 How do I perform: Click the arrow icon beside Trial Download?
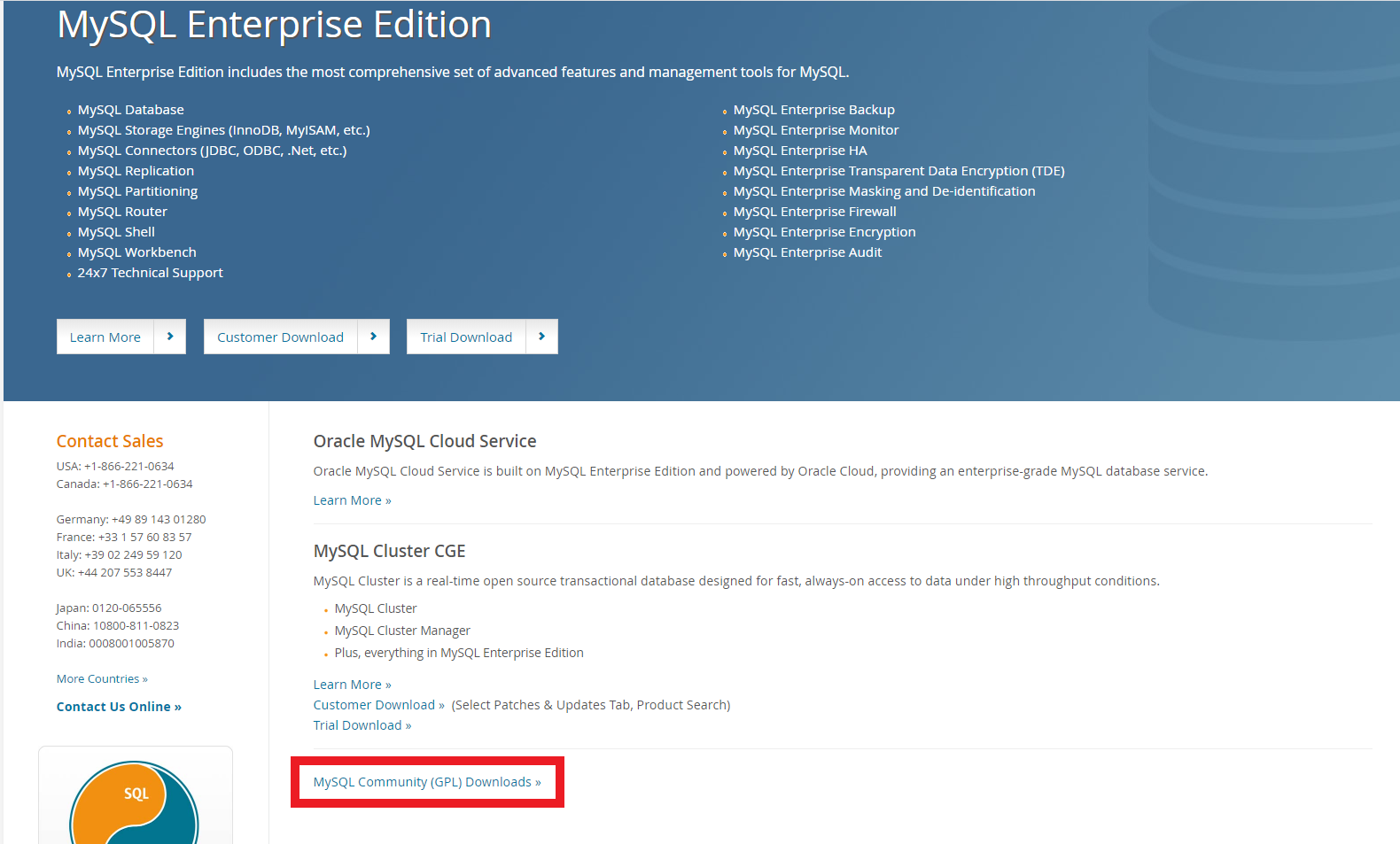pyautogui.click(x=542, y=337)
